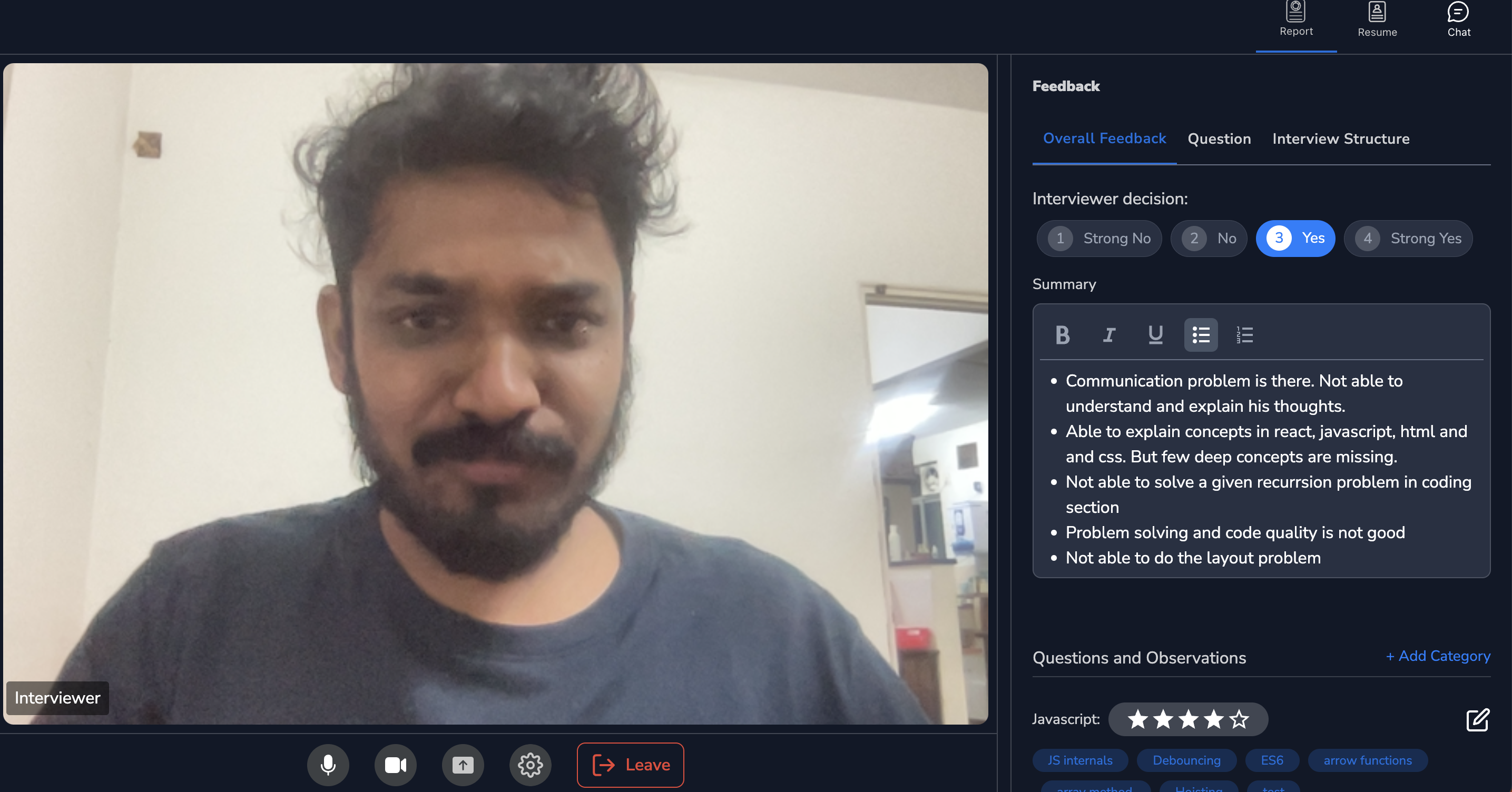Screen dimensions: 1512x792
Task: Choose the Strong Yes decision
Action: click(x=1408, y=238)
